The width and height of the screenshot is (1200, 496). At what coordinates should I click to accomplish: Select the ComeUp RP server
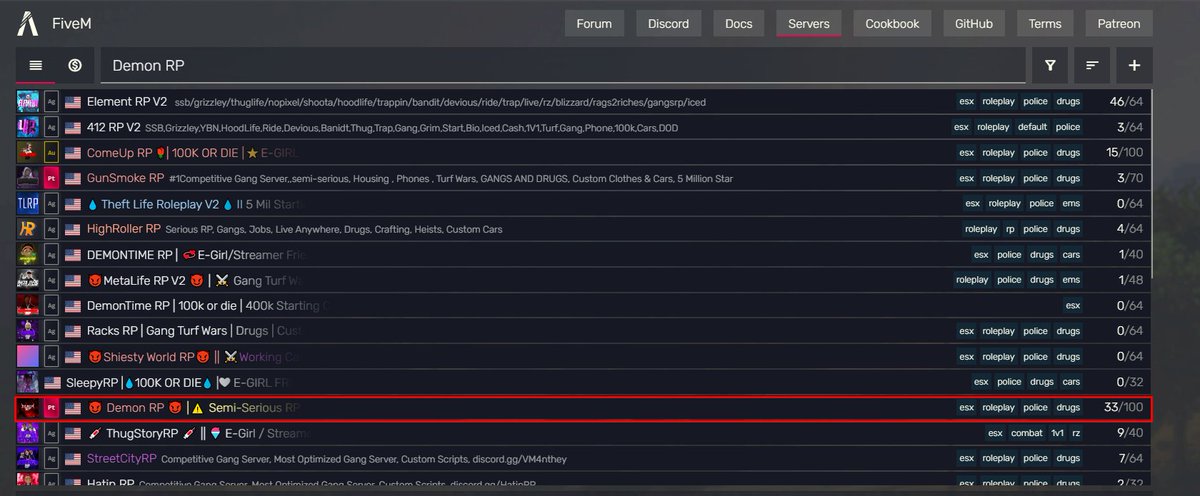pyautogui.click(x=583, y=152)
